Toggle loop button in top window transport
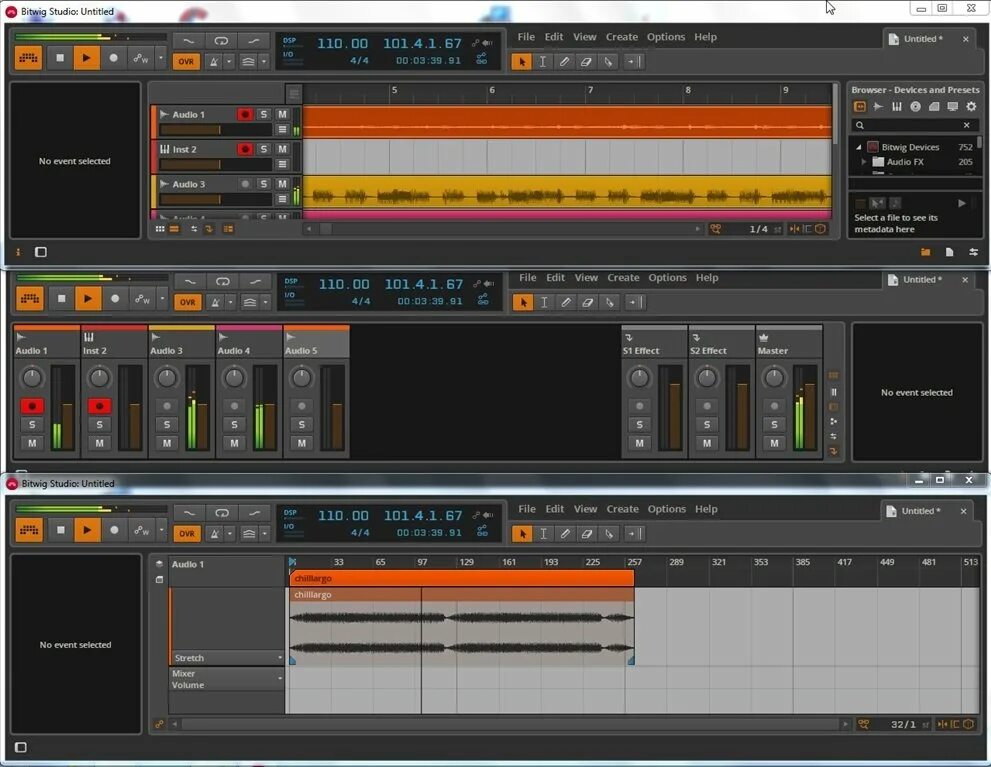 click(221, 41)
